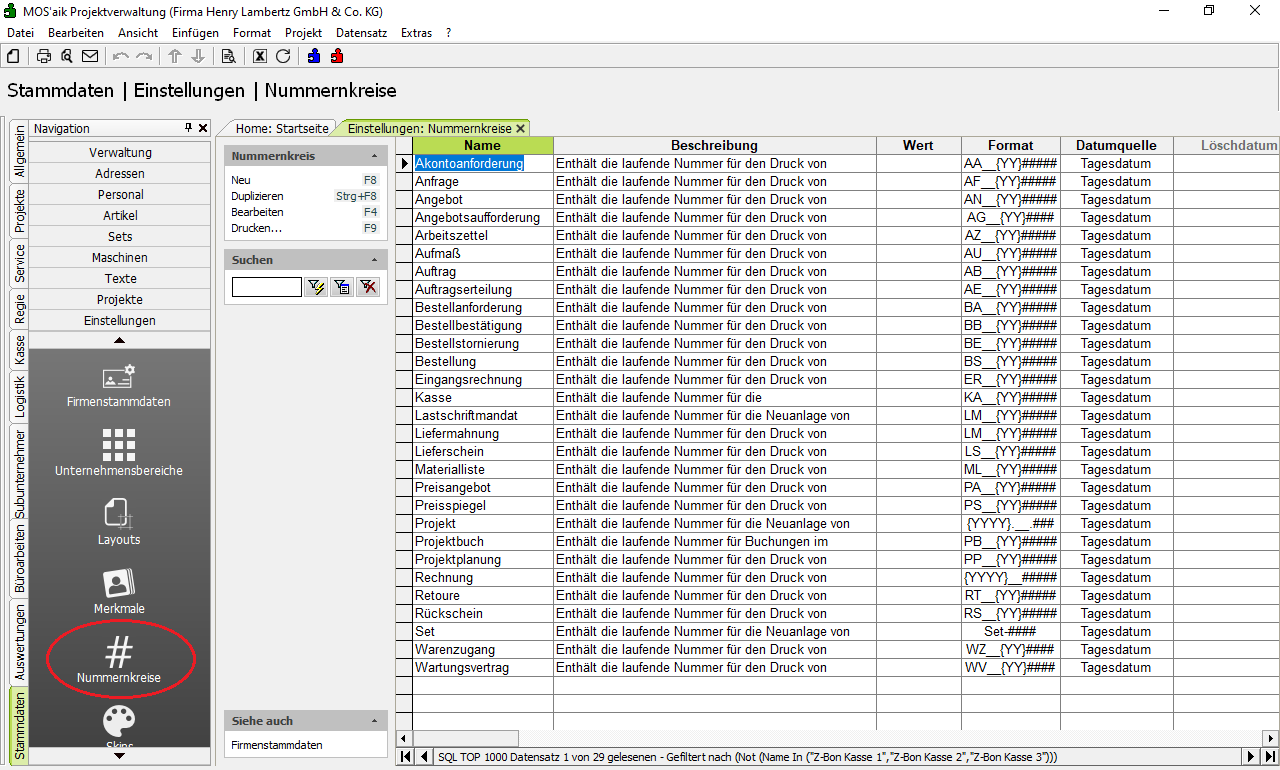Click the Excel export icon
Screen dimensions: 1280x770
(260, 56)
